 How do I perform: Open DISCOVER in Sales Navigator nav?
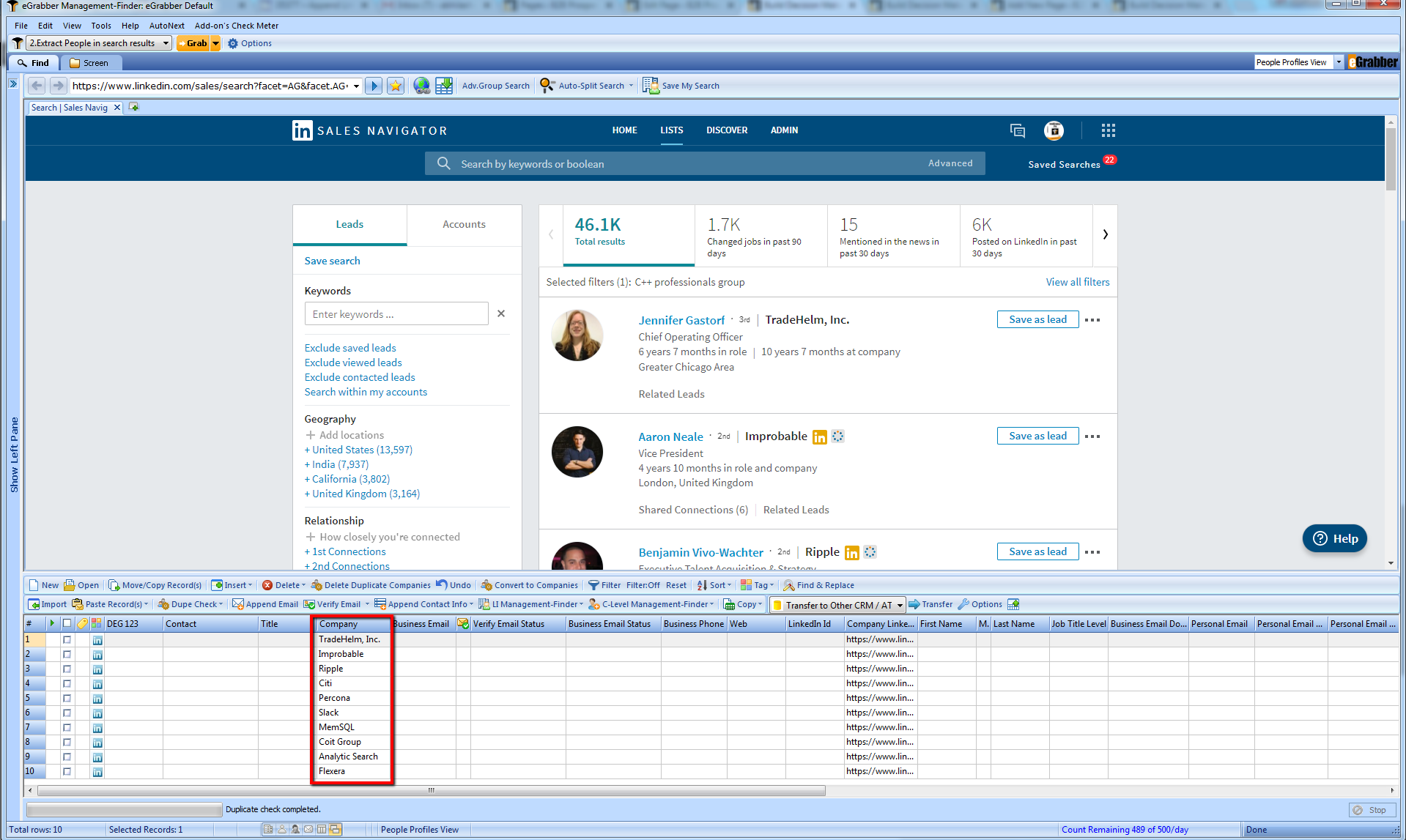(727, 130)
